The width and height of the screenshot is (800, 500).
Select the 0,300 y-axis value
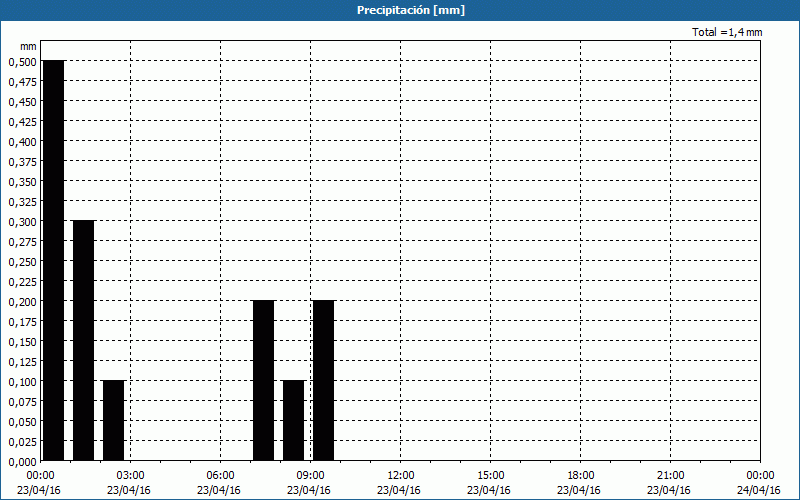[x=22, y=222]
